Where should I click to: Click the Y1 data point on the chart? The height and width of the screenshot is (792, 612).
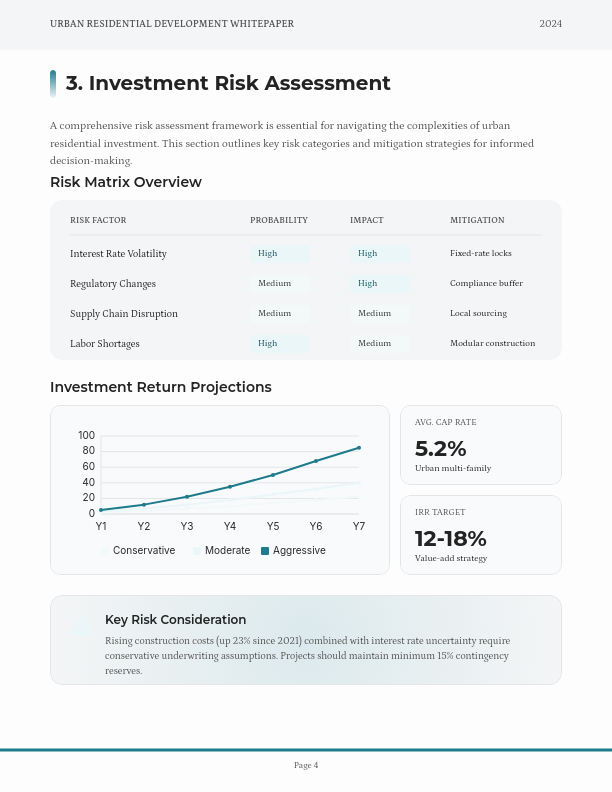pyautogui.click(x=101, y=510)
